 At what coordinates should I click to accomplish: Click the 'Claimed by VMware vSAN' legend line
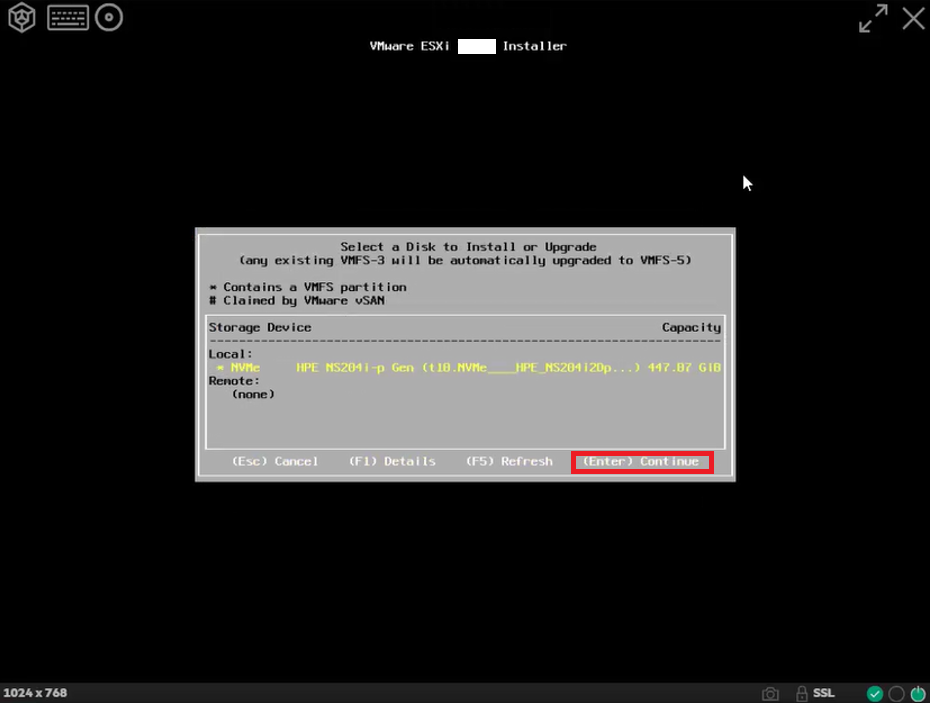coord(297,300)
